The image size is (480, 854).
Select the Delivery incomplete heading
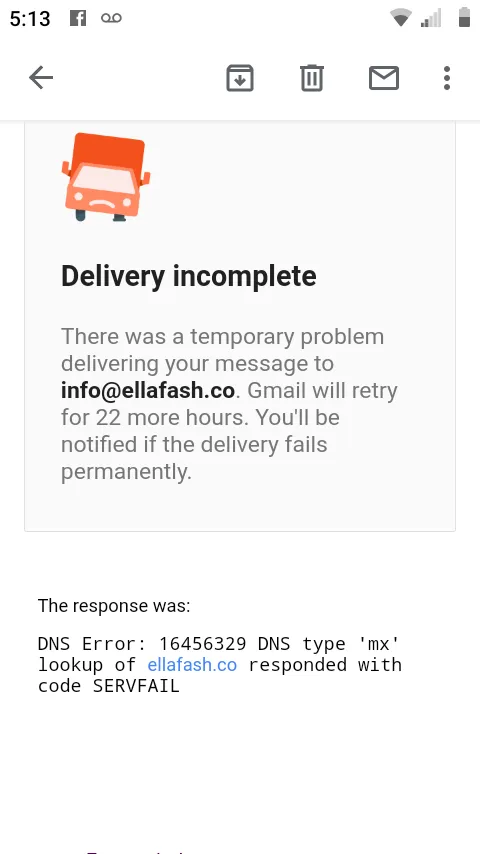[x=189, y=276]
